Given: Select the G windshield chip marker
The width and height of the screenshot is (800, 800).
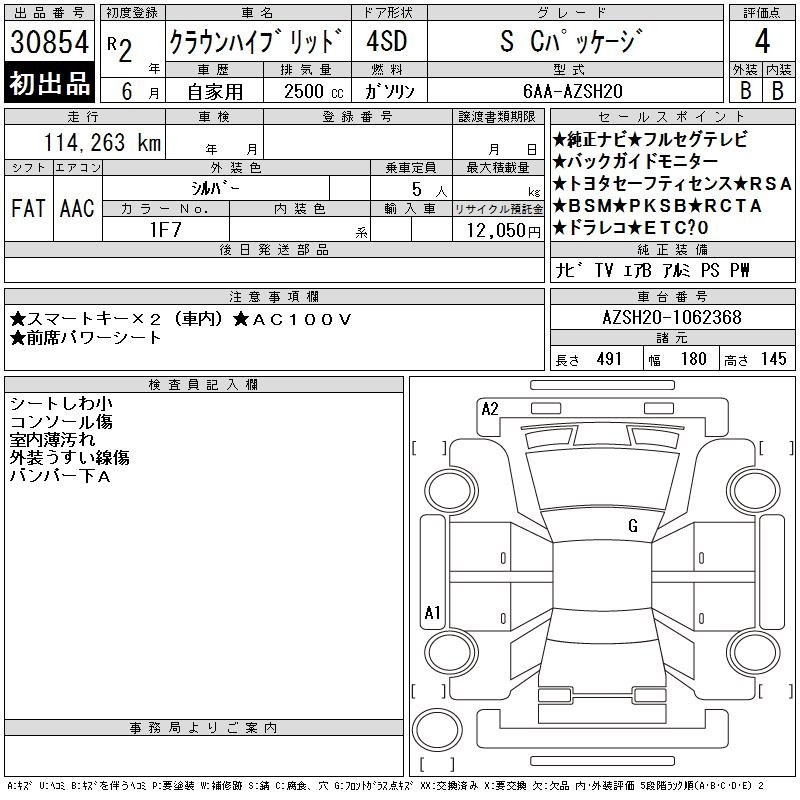Looking at the screenshot, I should 632,526.
